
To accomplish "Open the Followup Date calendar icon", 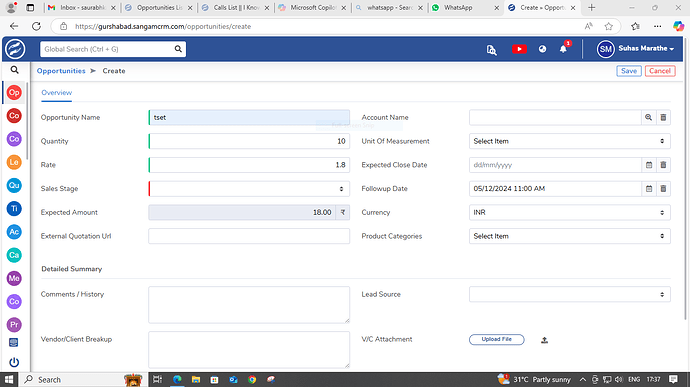I will [649, 189].
